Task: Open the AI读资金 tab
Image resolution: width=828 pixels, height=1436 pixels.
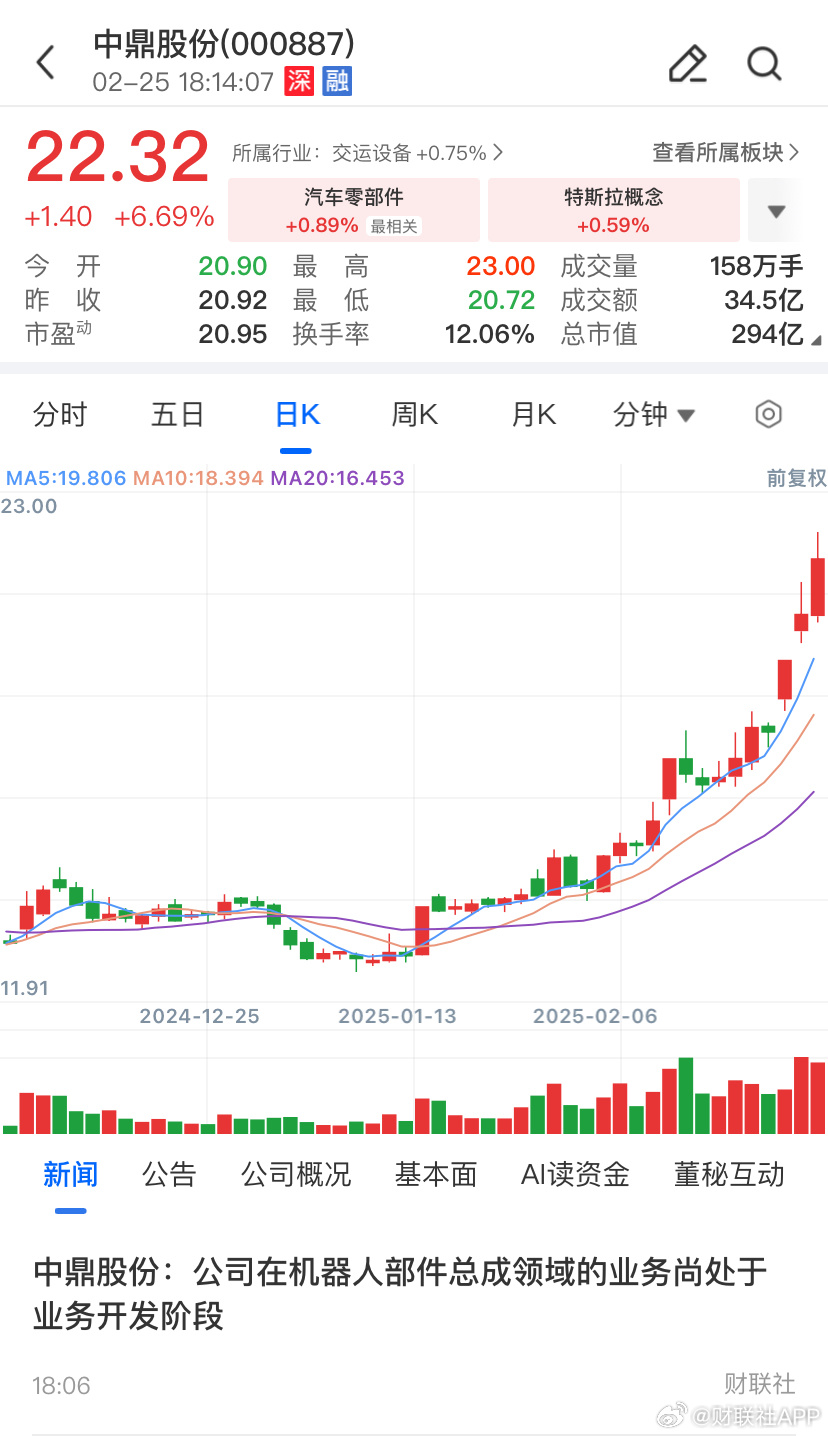Action: [x=575, y=1174]
